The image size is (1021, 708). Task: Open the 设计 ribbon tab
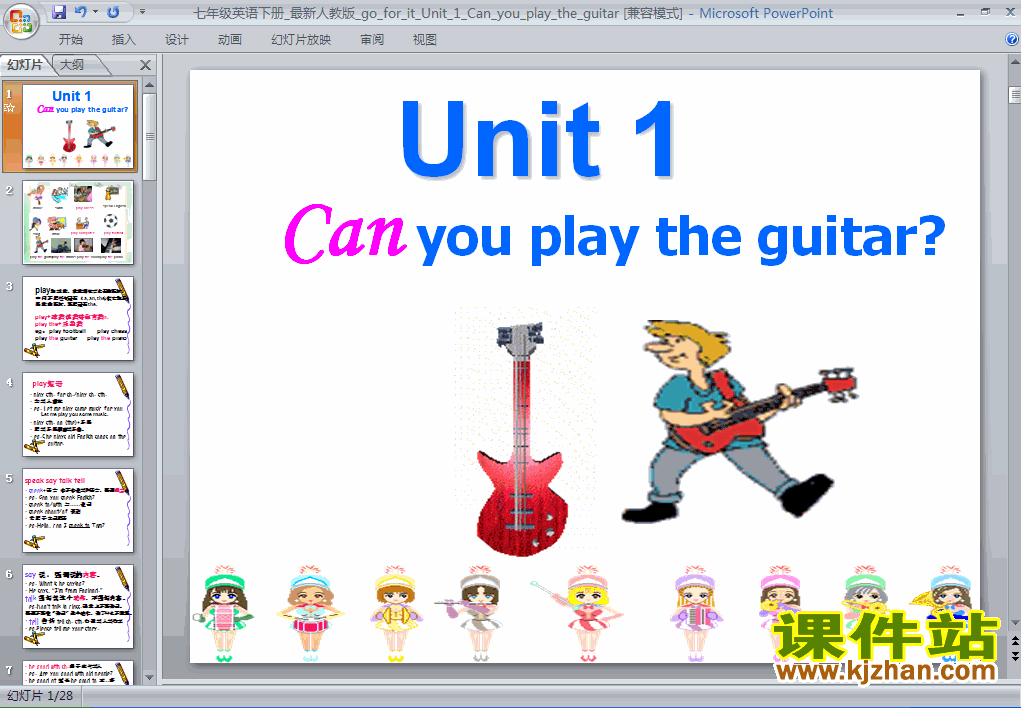coord(176,40)
